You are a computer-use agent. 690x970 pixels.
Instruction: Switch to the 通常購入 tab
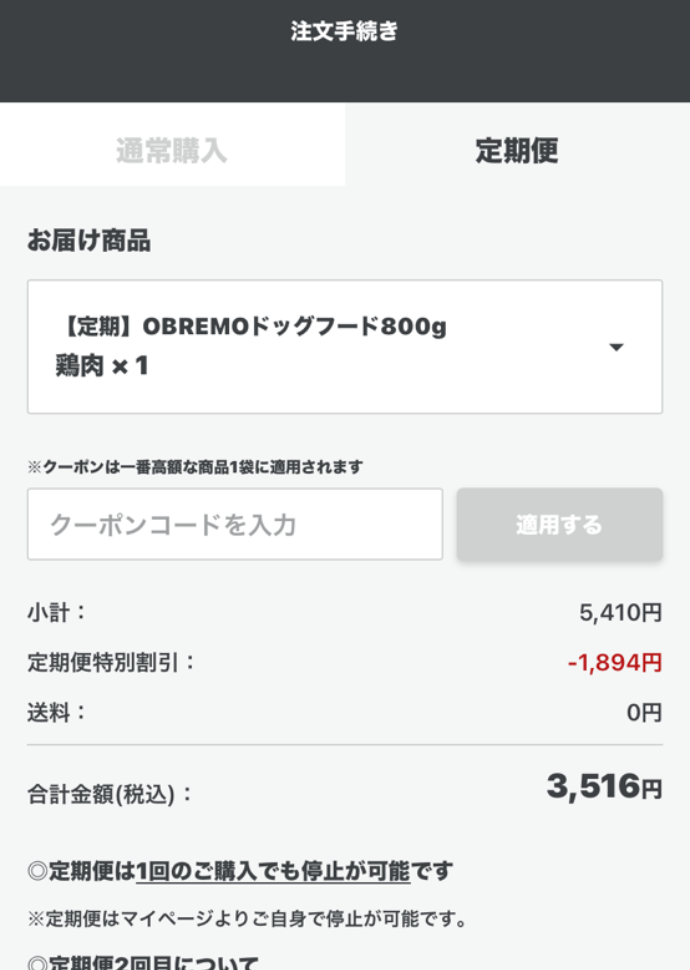pyautogui.click(x=172, y=151)
